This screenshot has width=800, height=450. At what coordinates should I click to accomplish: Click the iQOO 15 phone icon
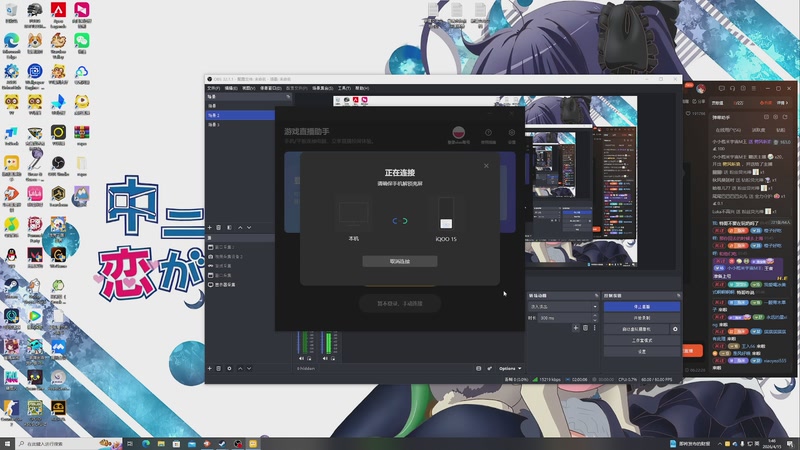446,213
